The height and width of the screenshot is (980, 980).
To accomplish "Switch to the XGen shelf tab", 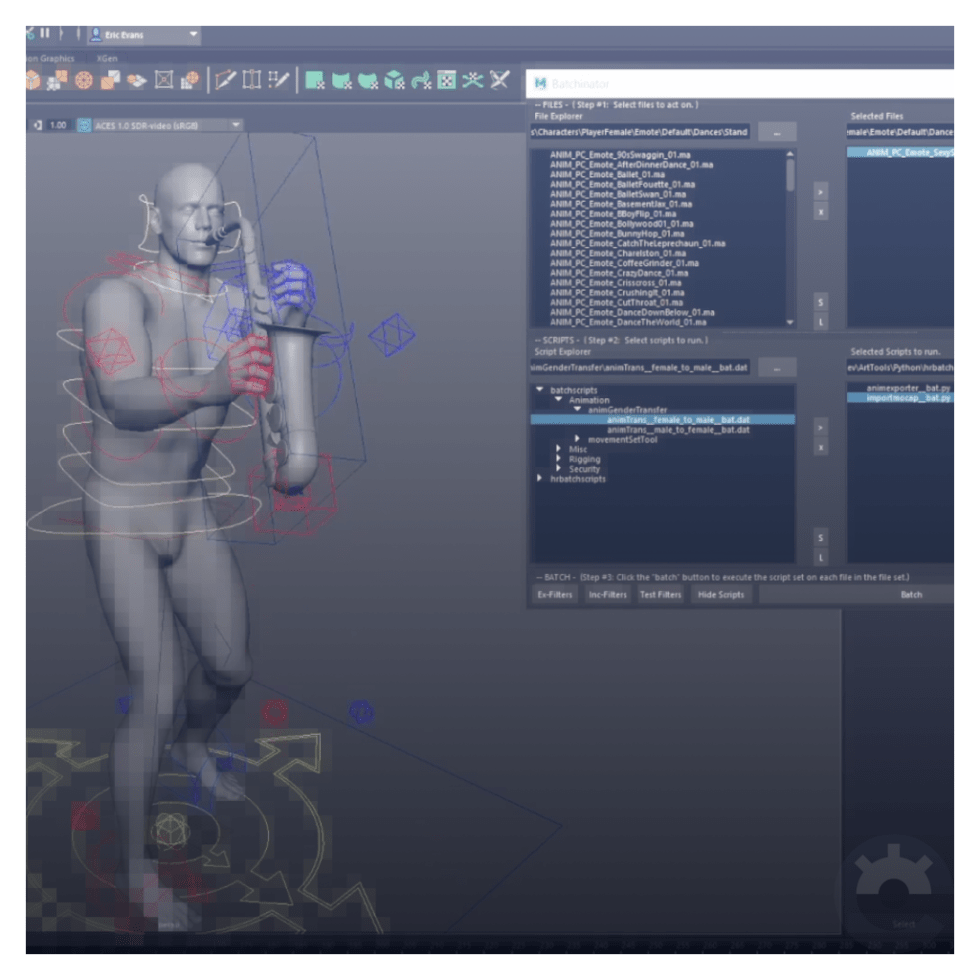I will point(108,59).
